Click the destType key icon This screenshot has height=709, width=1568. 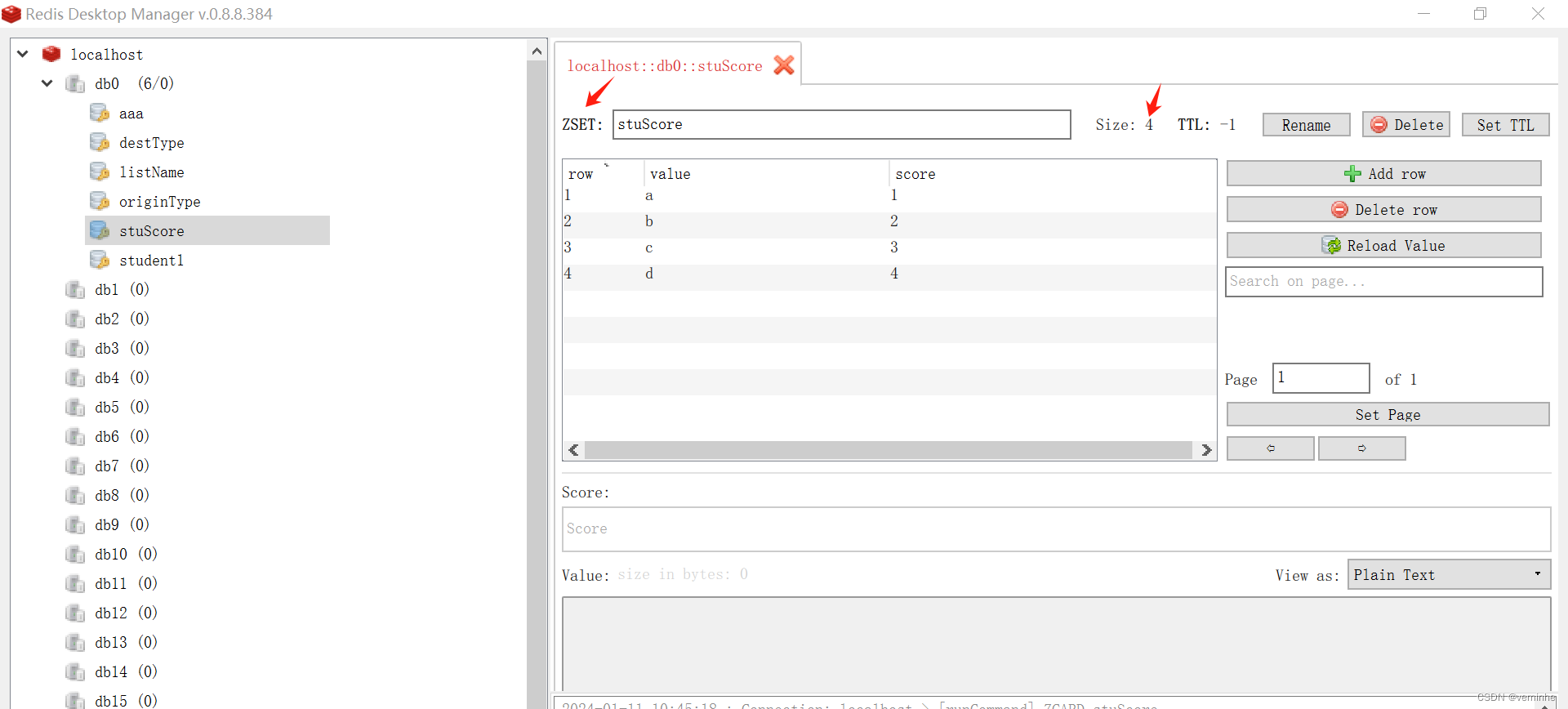(100, 142)
